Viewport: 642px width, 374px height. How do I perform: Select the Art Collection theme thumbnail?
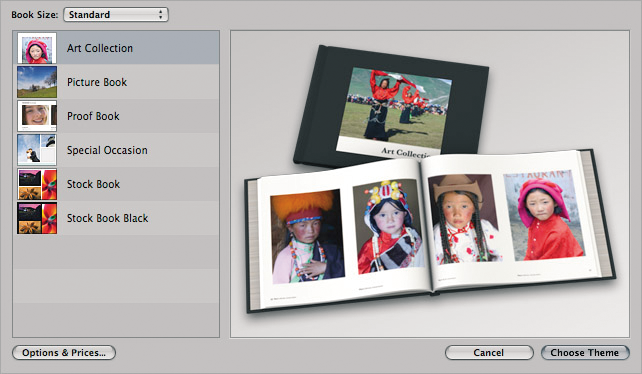pyautogui.click(x=37, y=48)
